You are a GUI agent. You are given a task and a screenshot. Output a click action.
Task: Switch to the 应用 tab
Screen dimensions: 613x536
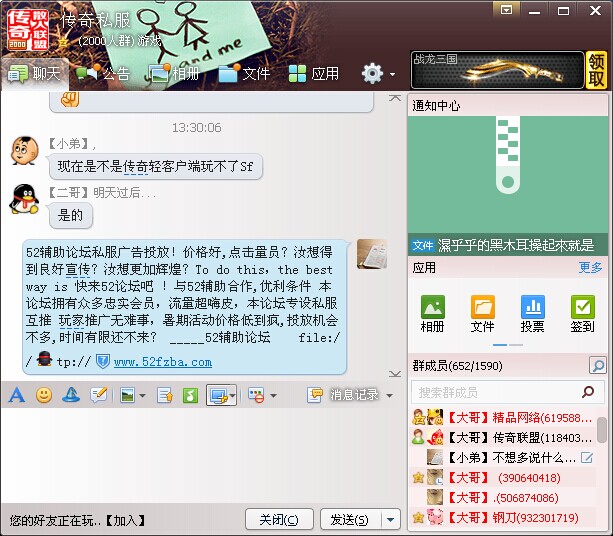[314, 73]
